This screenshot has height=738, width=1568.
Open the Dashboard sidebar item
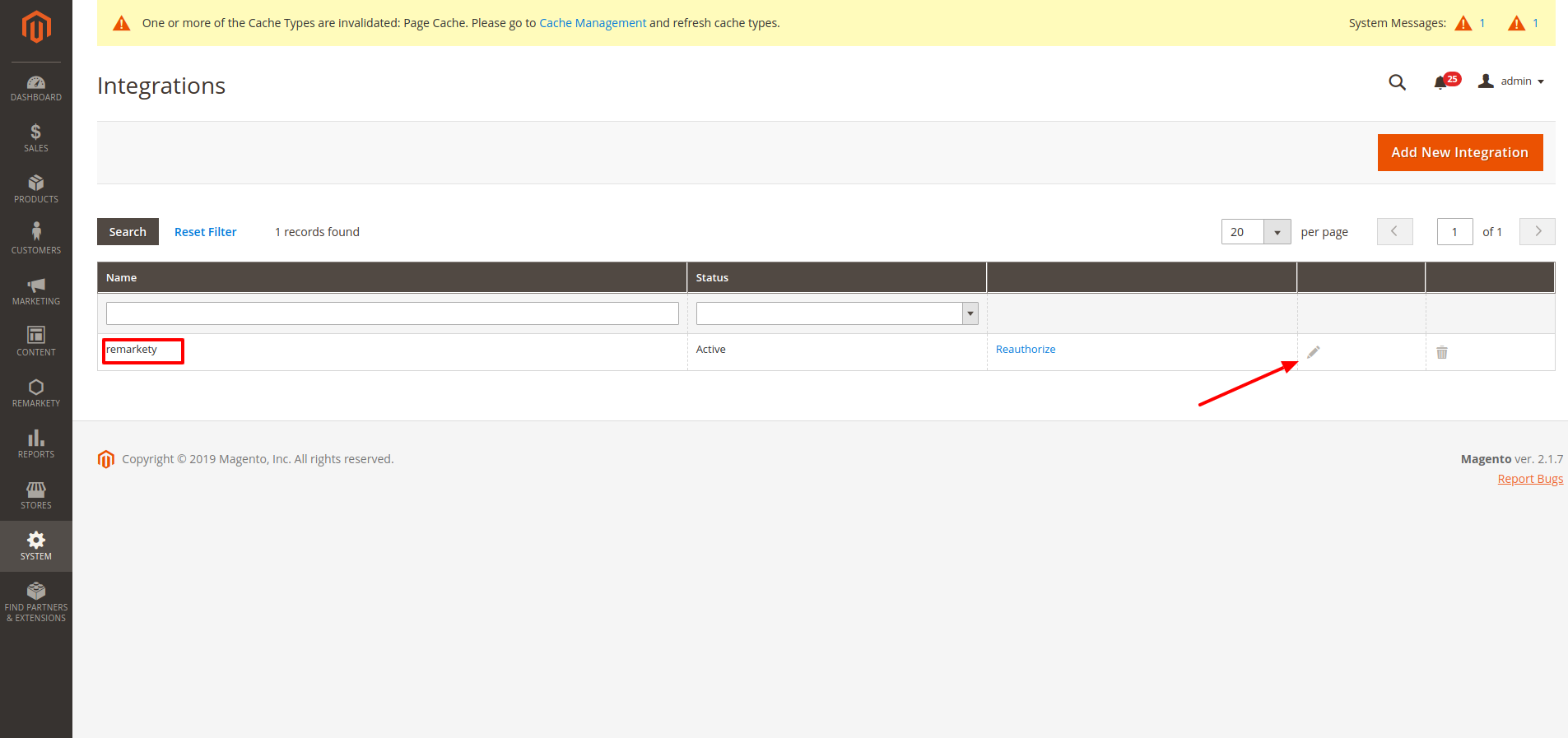(x=36, y=88)
